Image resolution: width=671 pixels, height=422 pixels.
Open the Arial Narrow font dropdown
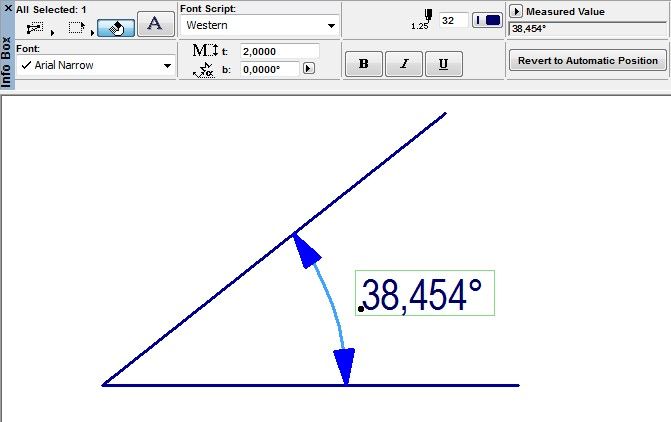tap(96, 65)
